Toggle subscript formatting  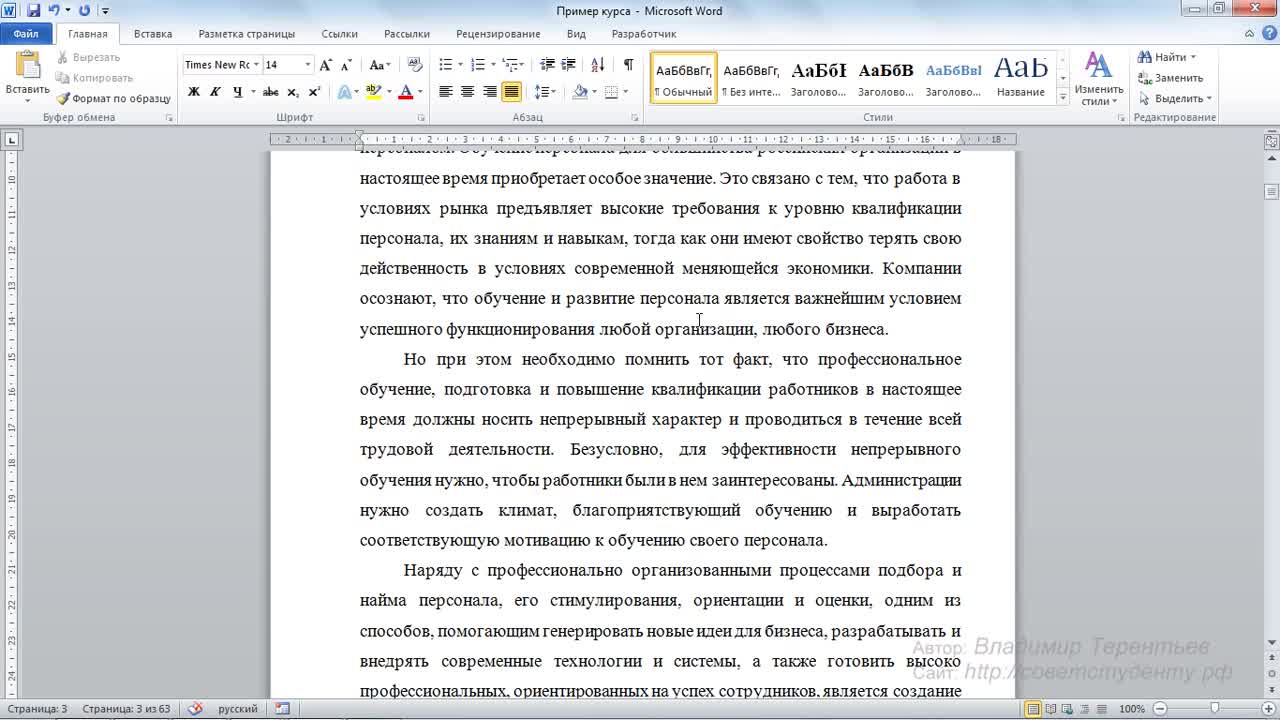point(293,92)
